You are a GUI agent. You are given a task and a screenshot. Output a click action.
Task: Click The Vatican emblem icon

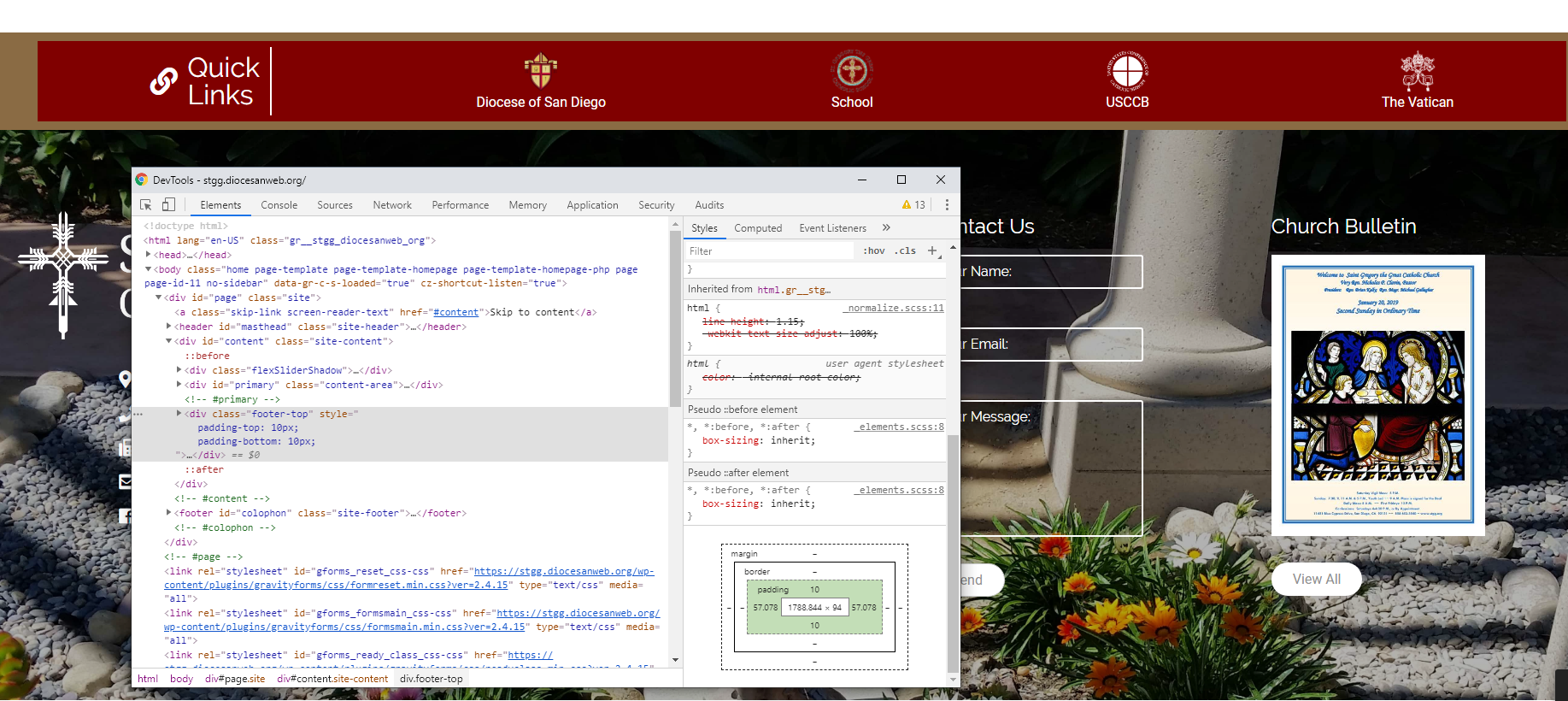click(1417, 71)
